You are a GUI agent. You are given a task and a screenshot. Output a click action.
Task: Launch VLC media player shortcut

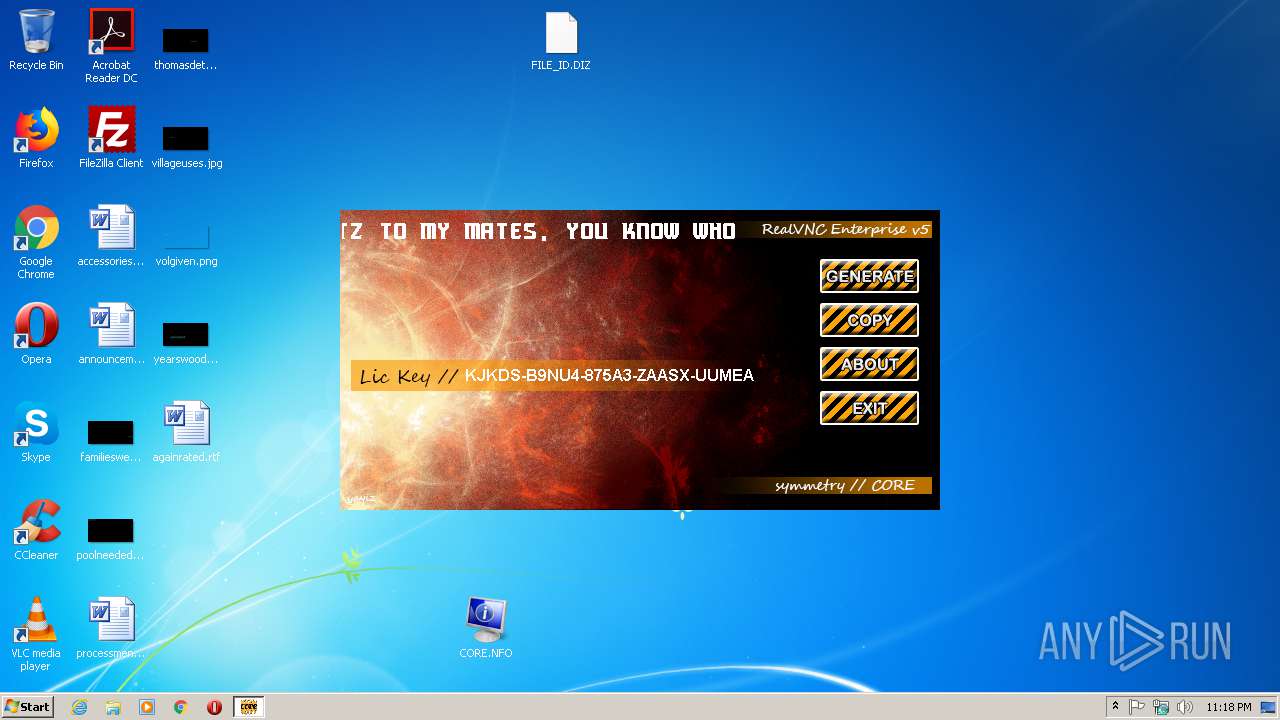36,634
